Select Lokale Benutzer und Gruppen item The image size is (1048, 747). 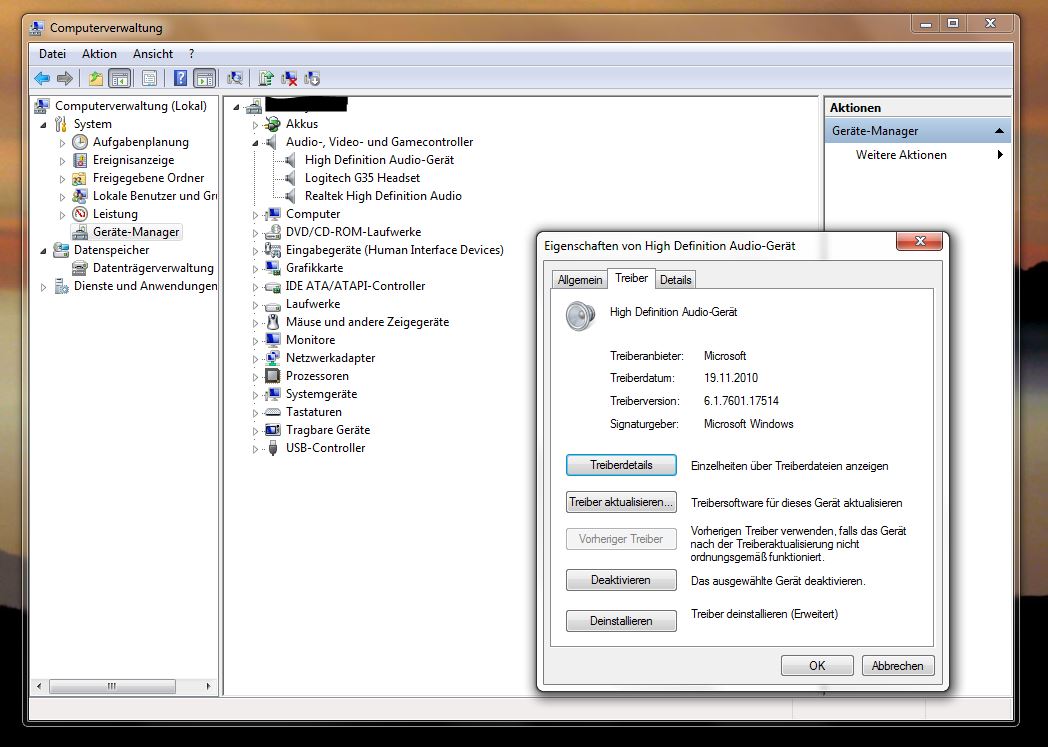154,196
